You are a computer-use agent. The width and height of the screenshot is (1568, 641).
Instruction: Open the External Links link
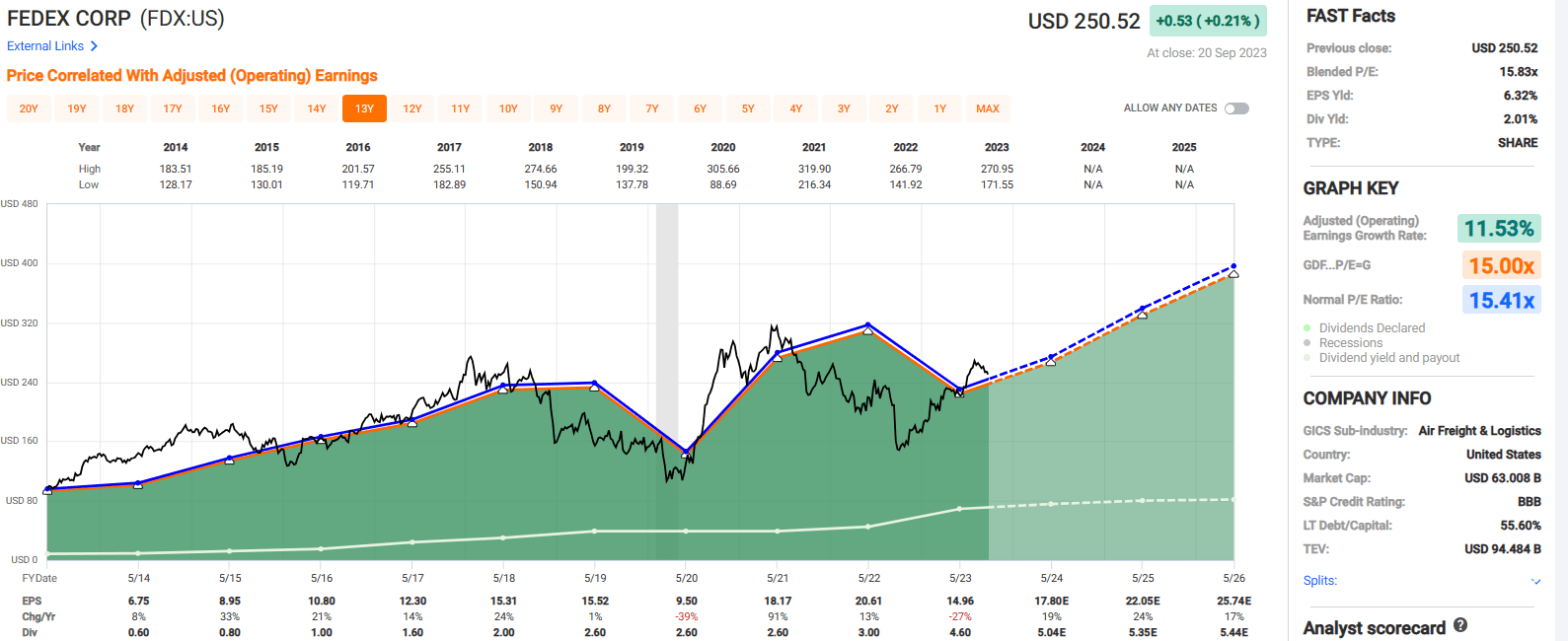45,46
